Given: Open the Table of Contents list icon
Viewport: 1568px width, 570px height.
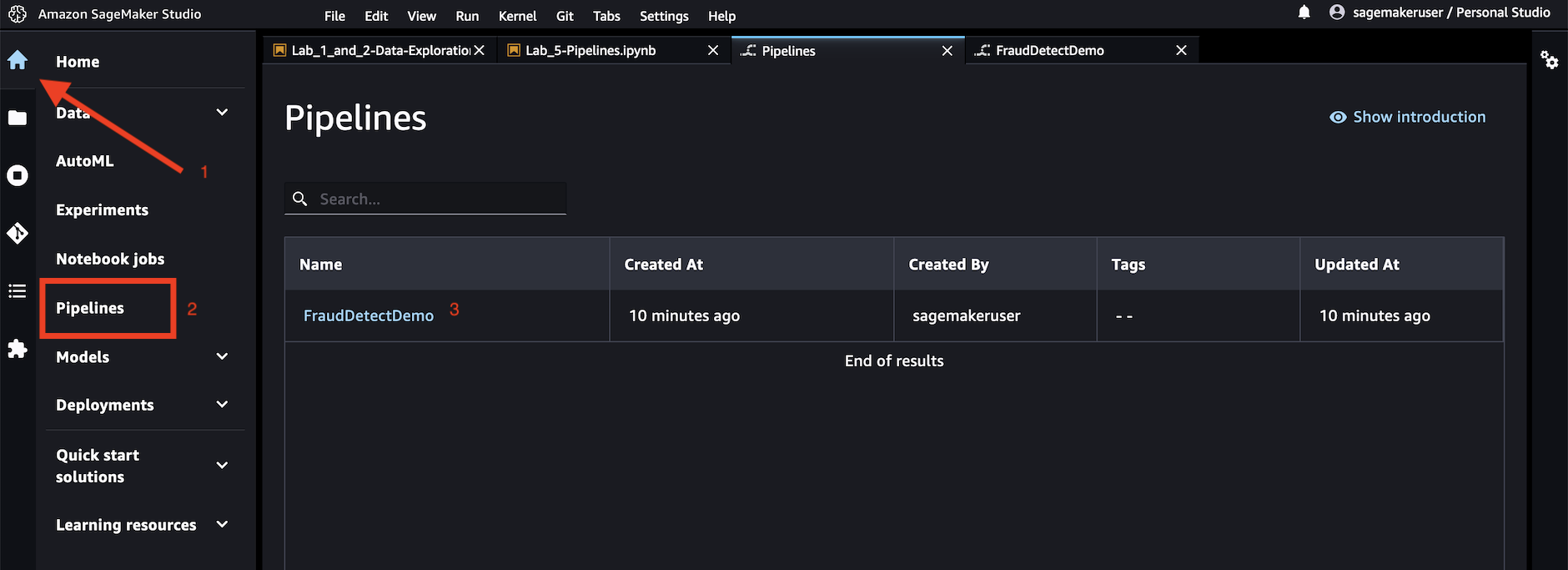Looking at the screenshot, I should [18, 290].
